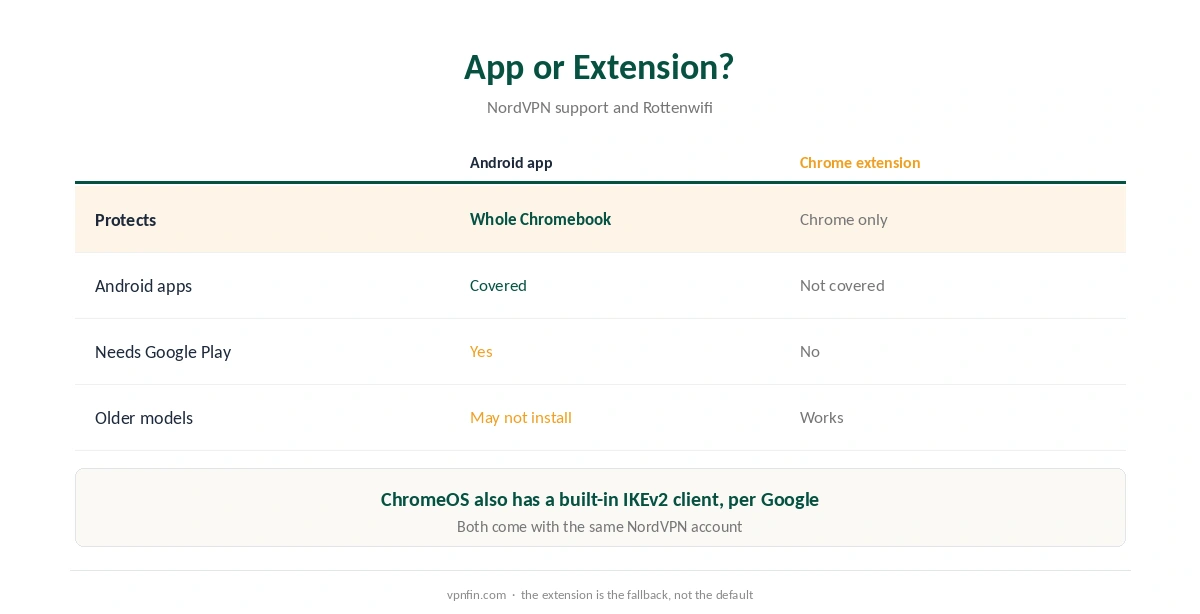Click 'the extension is the fallback' footer note
The width and height of the screenshot is (1200, 614).
pos(637,594)
